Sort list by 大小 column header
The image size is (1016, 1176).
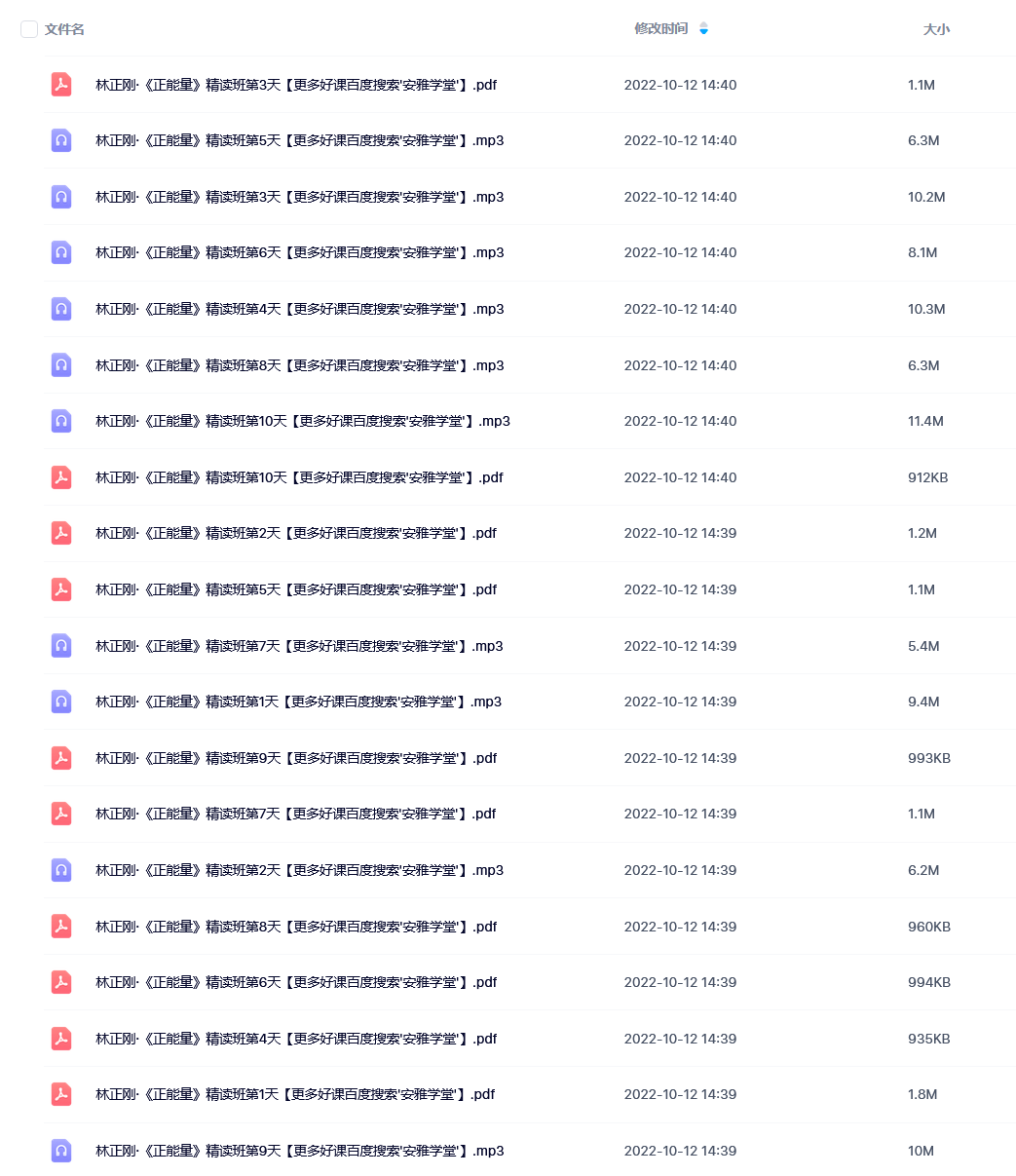pyautogui.click(x=936, y=29)
